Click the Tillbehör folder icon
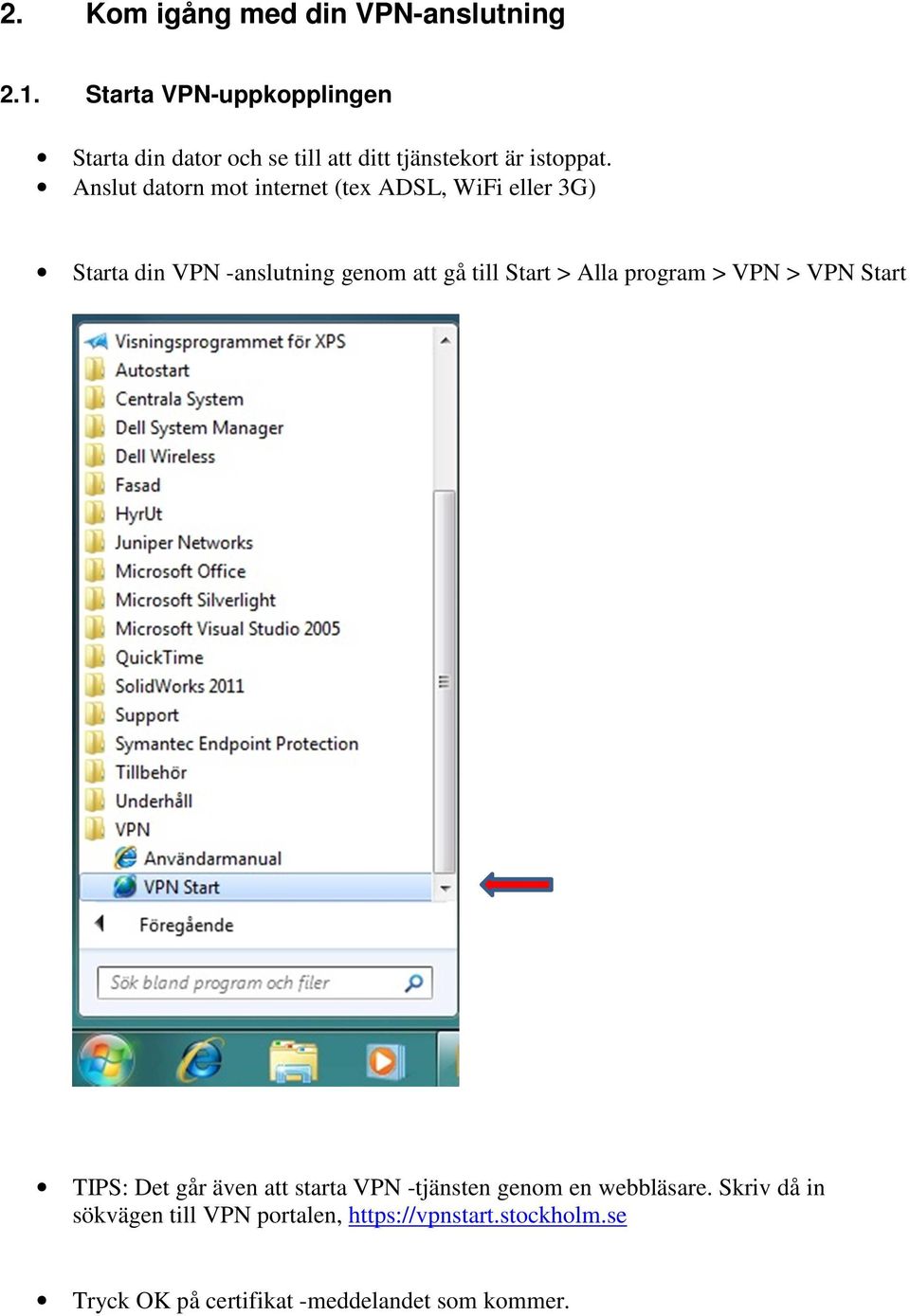 click(x=95, y=772)
